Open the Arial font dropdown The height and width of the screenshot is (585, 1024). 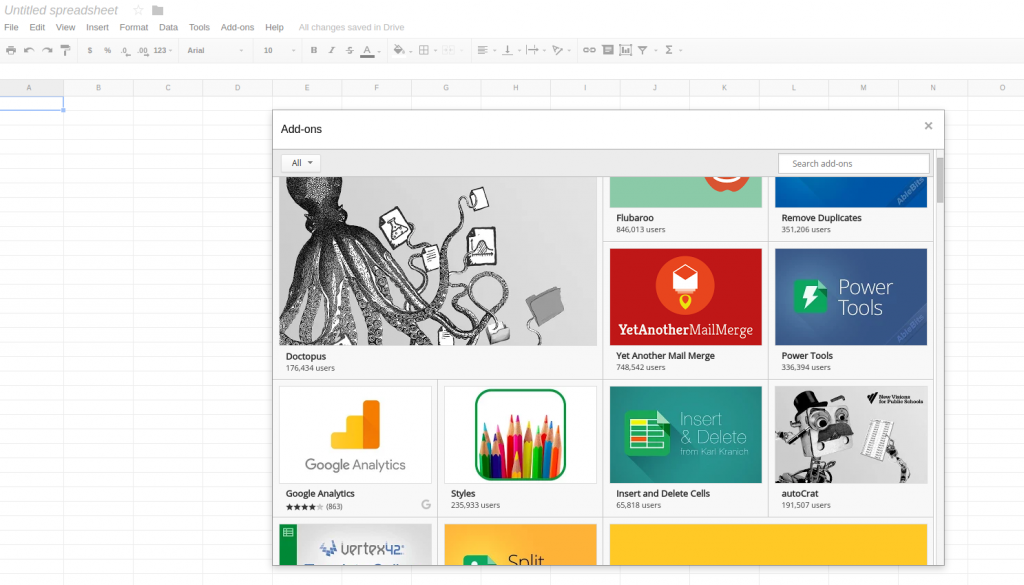click(x=216, y=50)
